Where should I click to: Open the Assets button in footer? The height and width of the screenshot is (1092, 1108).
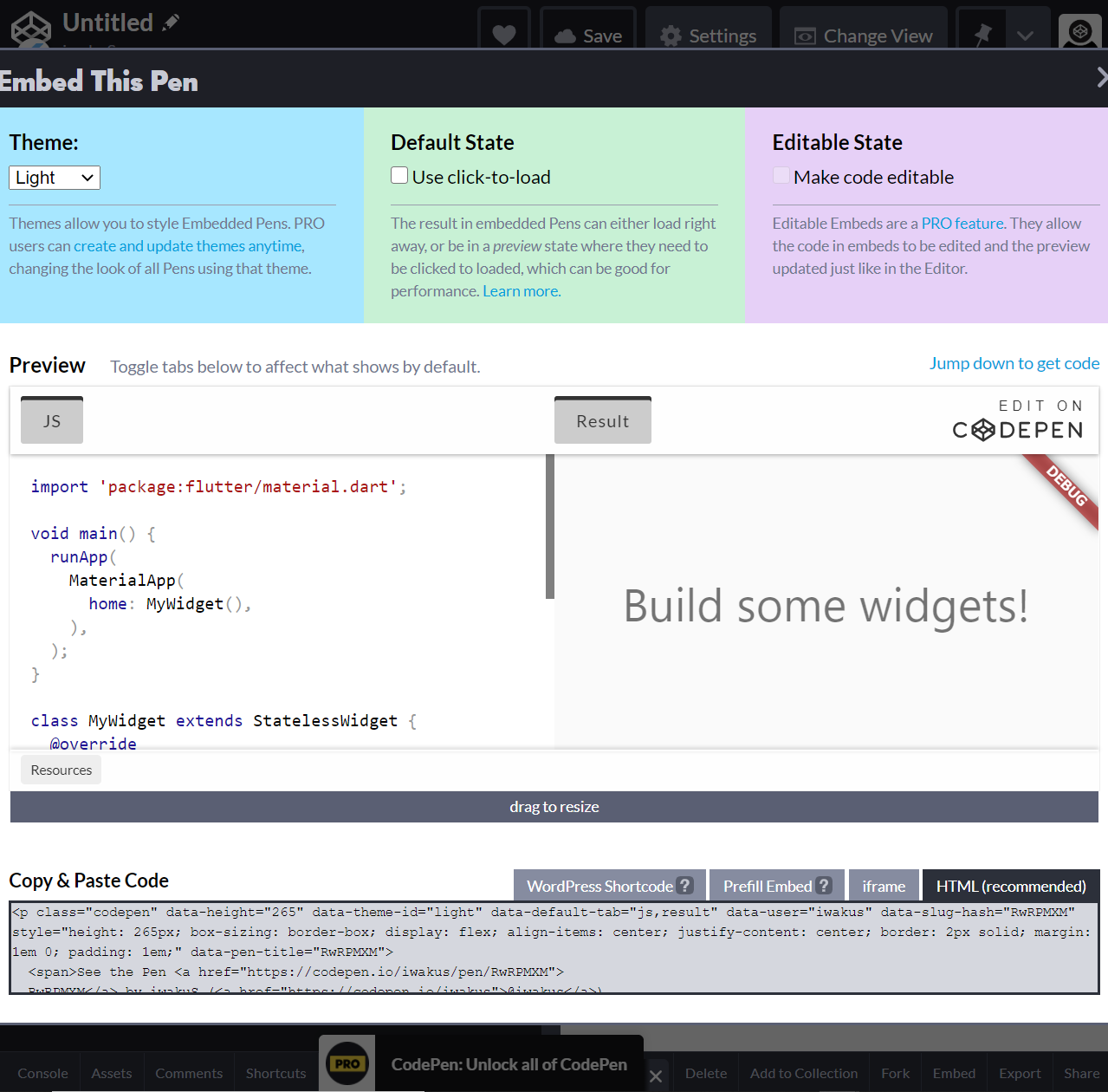pyautogui.click(x=112, y=1073)
